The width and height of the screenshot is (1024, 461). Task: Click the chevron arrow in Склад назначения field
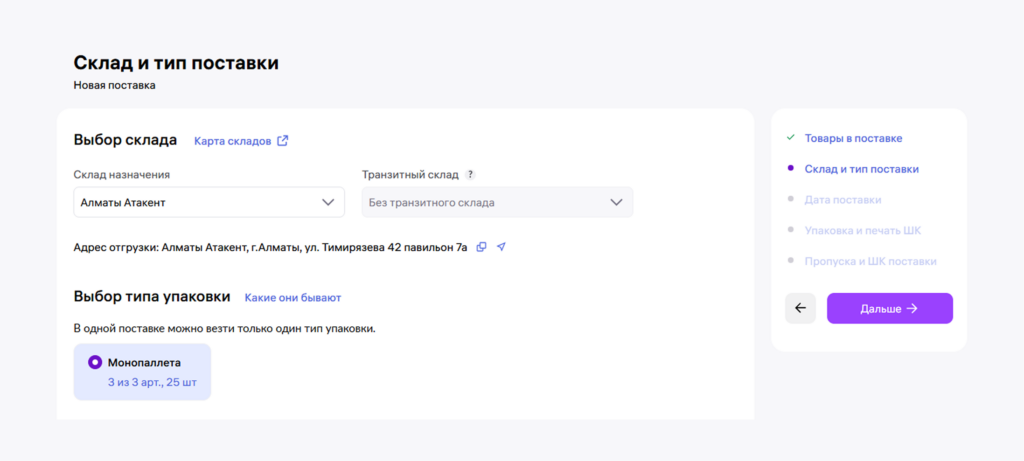click(x=328, y=203)
